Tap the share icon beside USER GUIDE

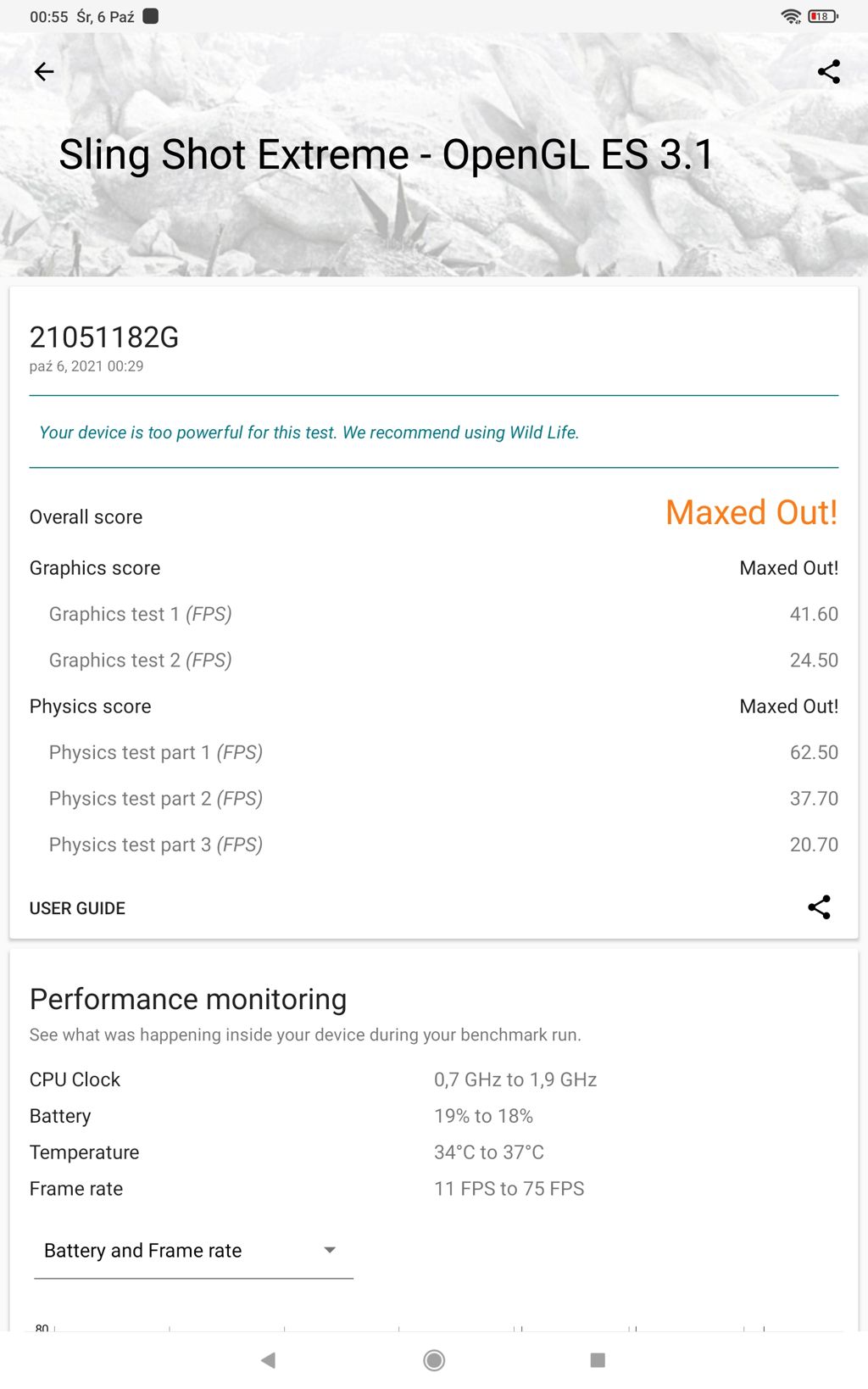pos(819,907)
